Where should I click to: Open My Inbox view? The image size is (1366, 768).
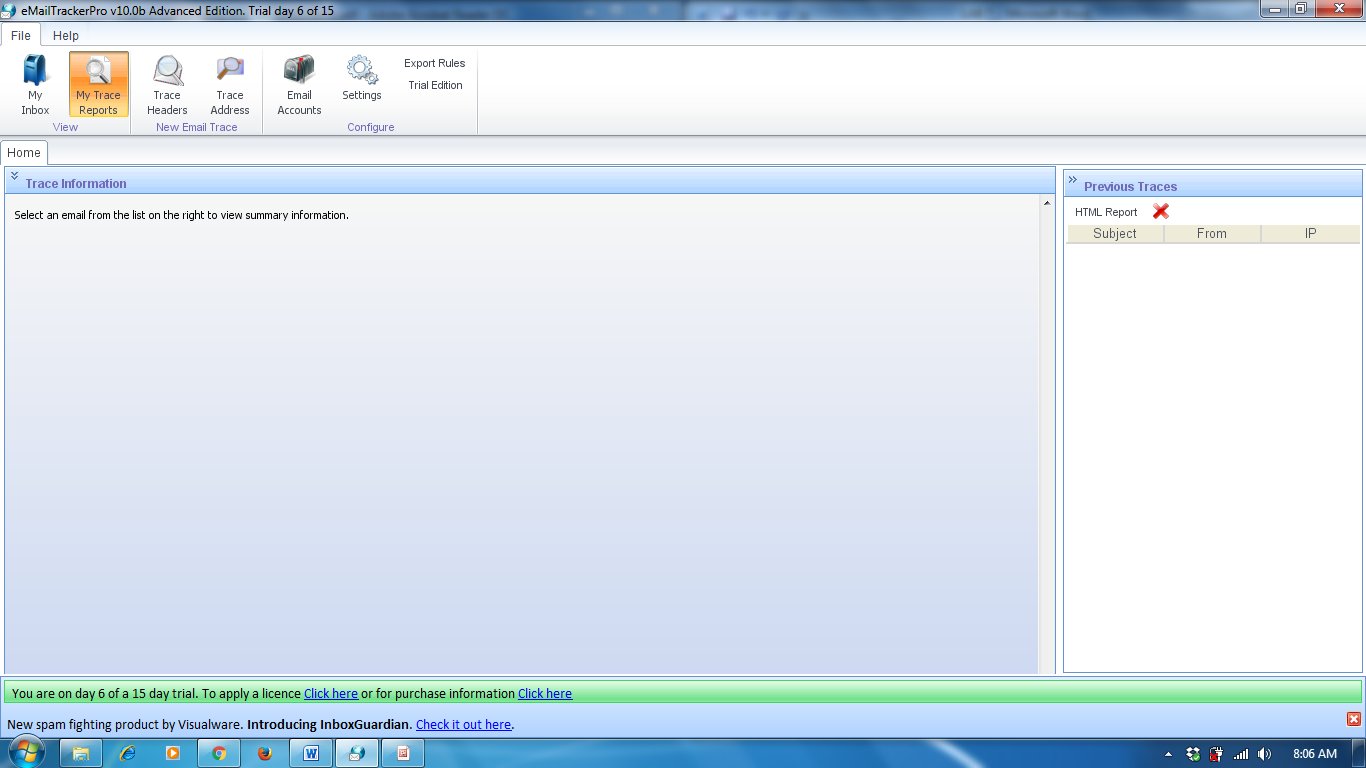tap(34, 84)
